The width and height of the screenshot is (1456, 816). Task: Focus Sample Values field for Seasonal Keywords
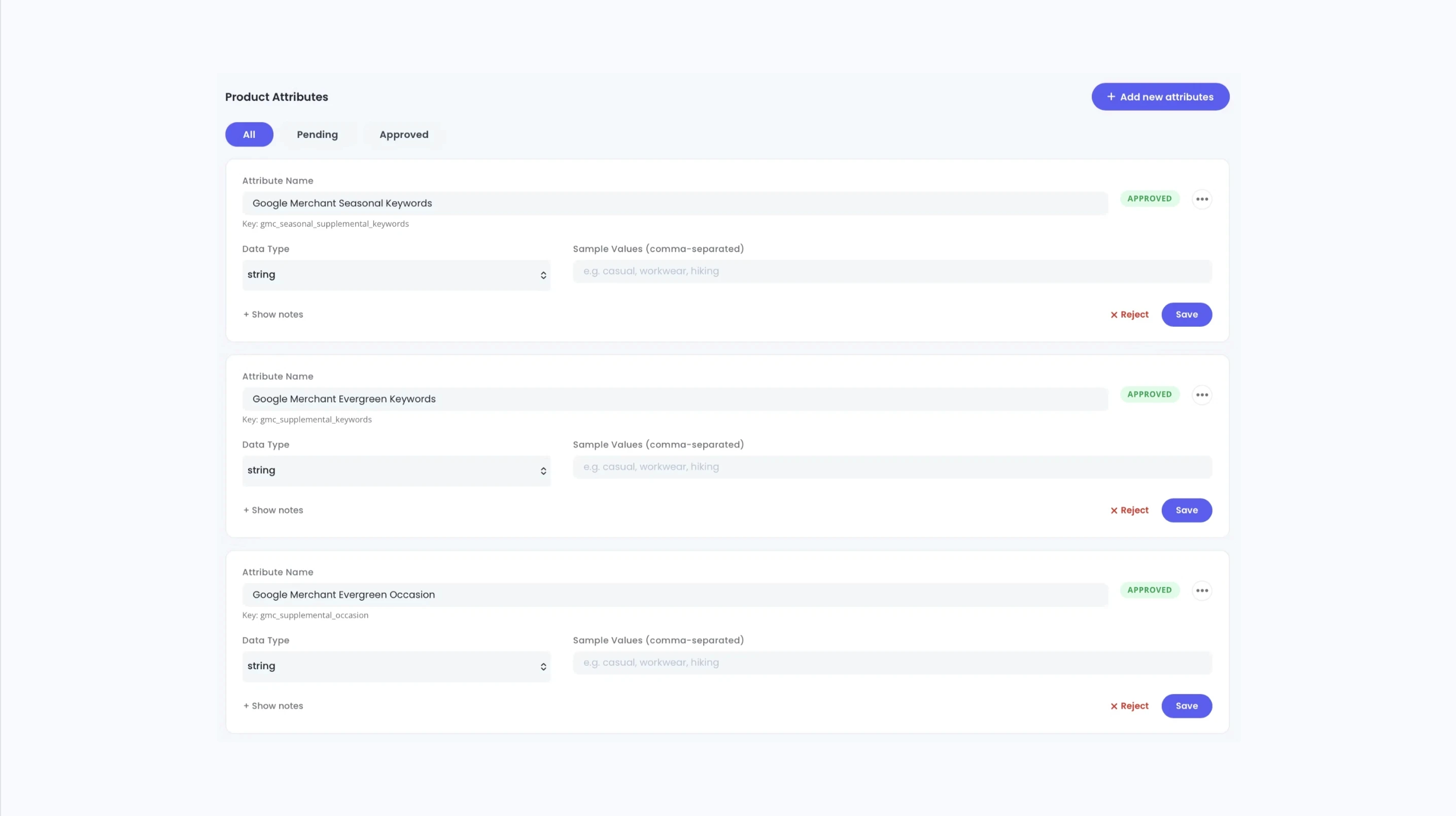pyautogui.click(x=892, y=271)
